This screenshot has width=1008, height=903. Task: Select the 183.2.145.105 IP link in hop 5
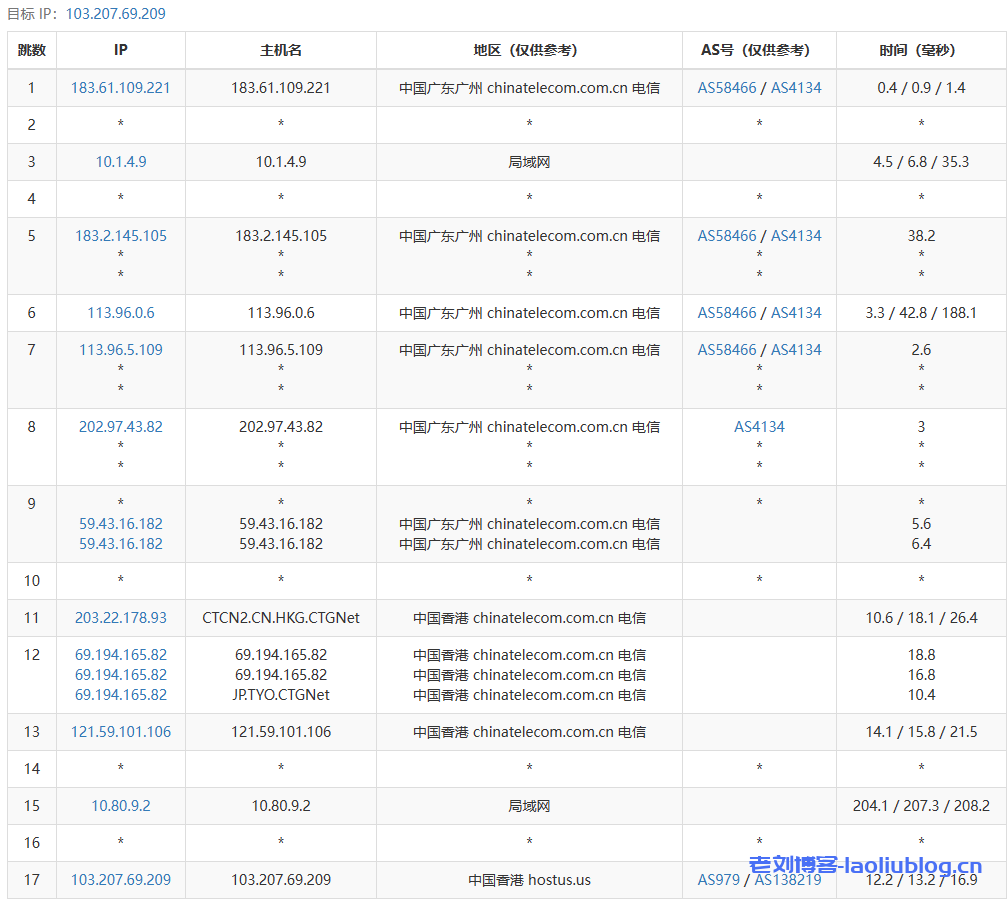120,236
